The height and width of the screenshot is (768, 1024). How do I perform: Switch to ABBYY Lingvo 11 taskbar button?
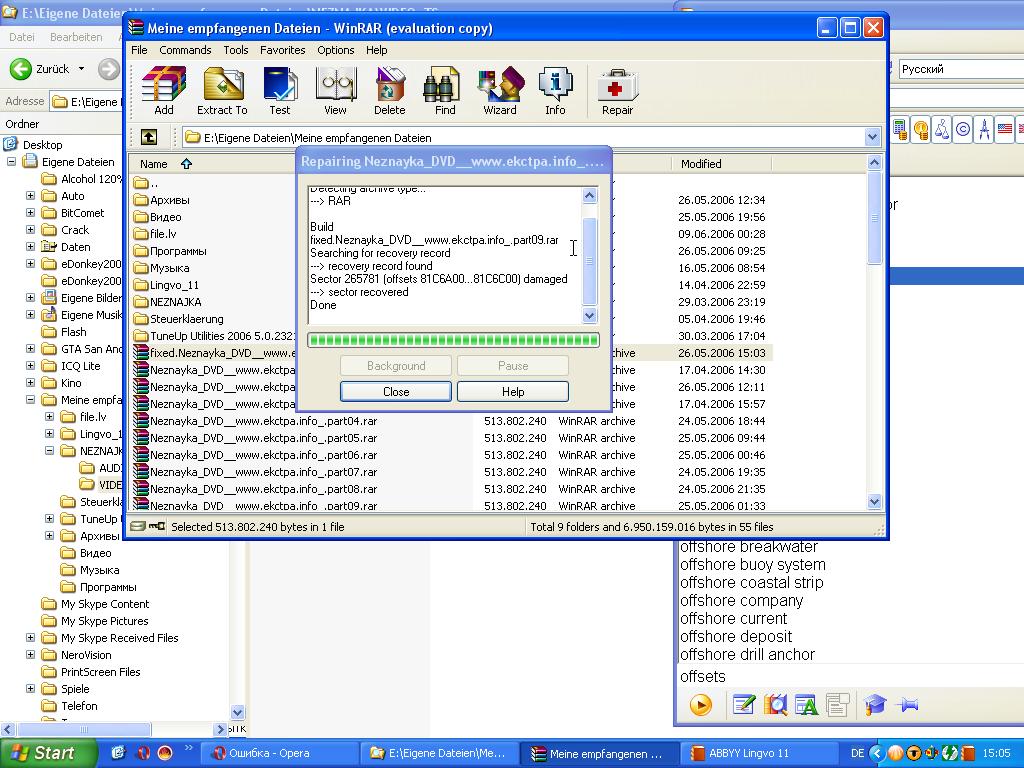point(759,753)
